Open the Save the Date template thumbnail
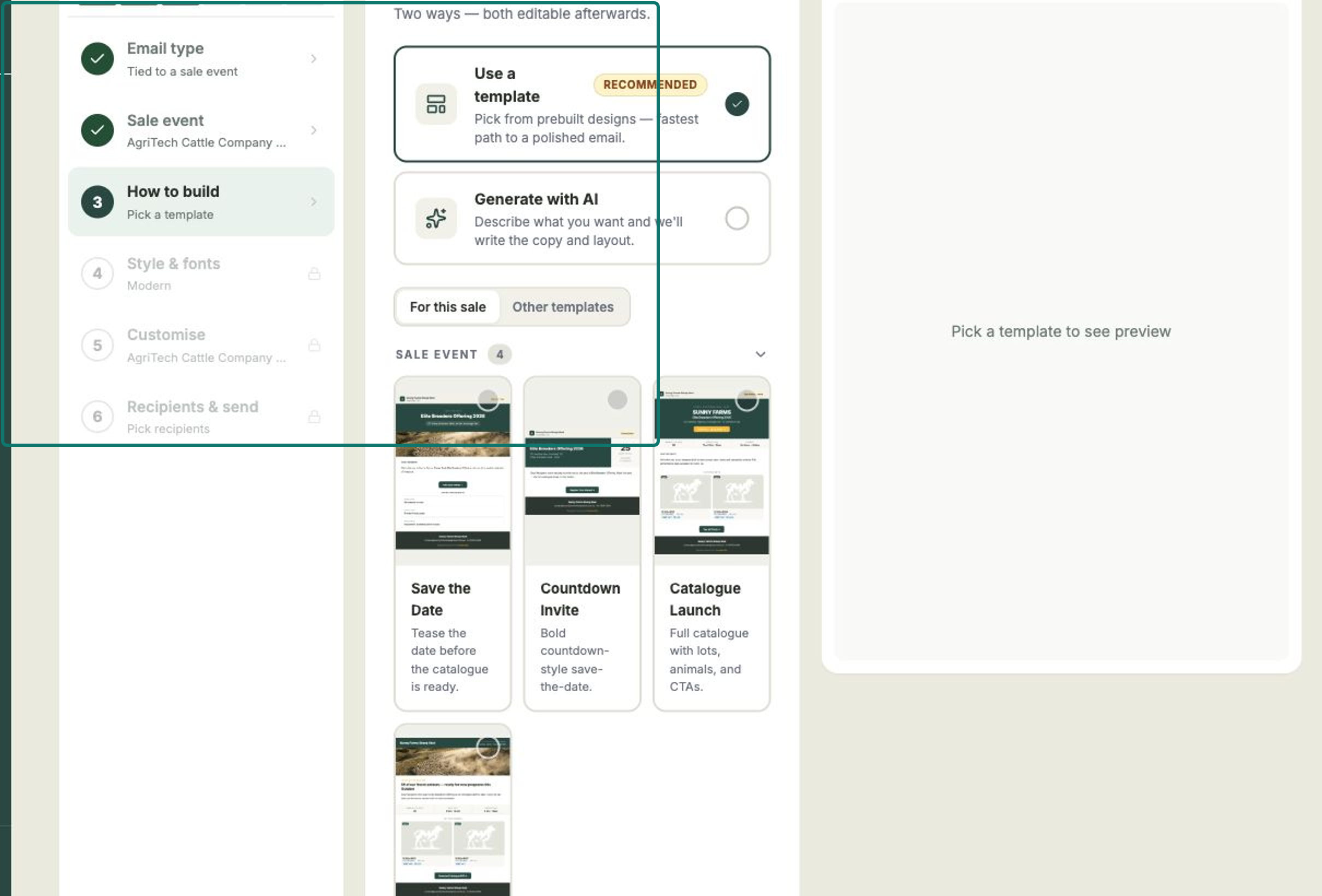Viewport: 1322px width, 896px height. pyautogui.click(x=453, y=471)
